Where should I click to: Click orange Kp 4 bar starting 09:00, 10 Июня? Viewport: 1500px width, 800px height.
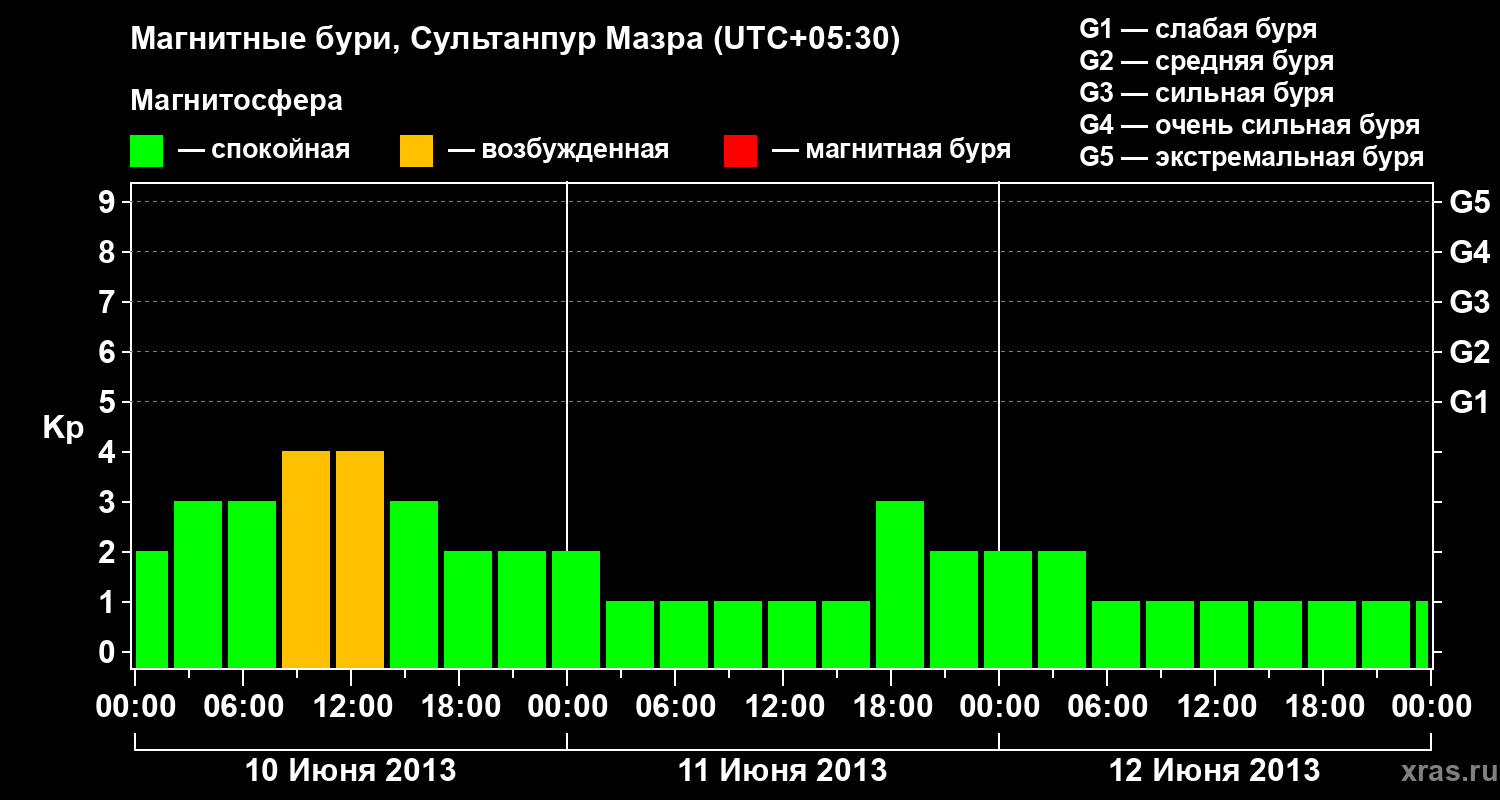point(306,560)
